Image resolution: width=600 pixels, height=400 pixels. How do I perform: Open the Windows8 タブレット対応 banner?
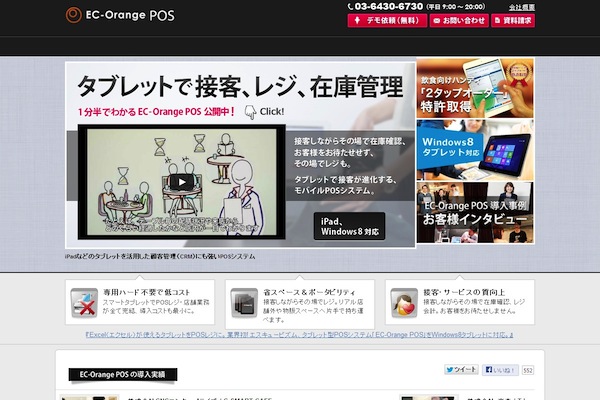coord(475,150)
